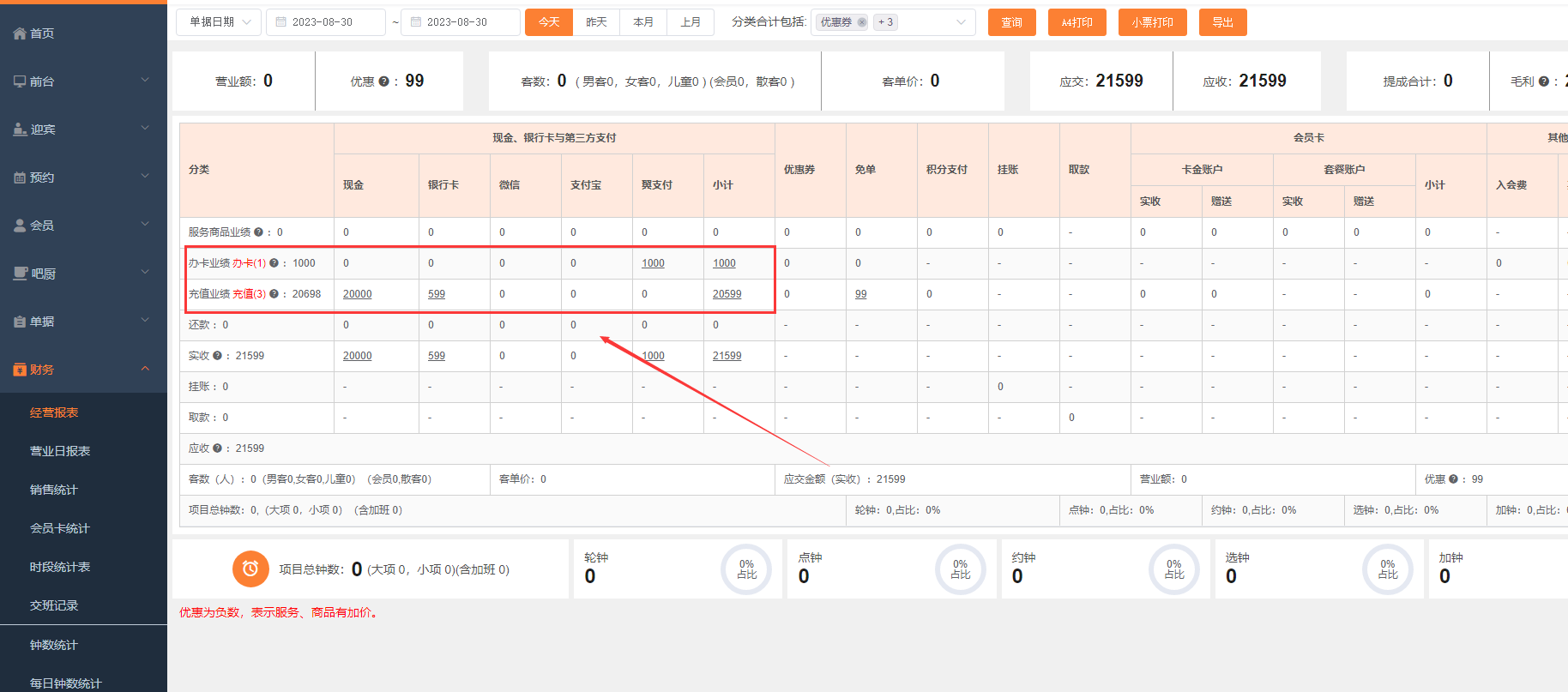The image size is (1568, 692).
Task: Click calendar icon in end date field
Action: pos(415,22)
